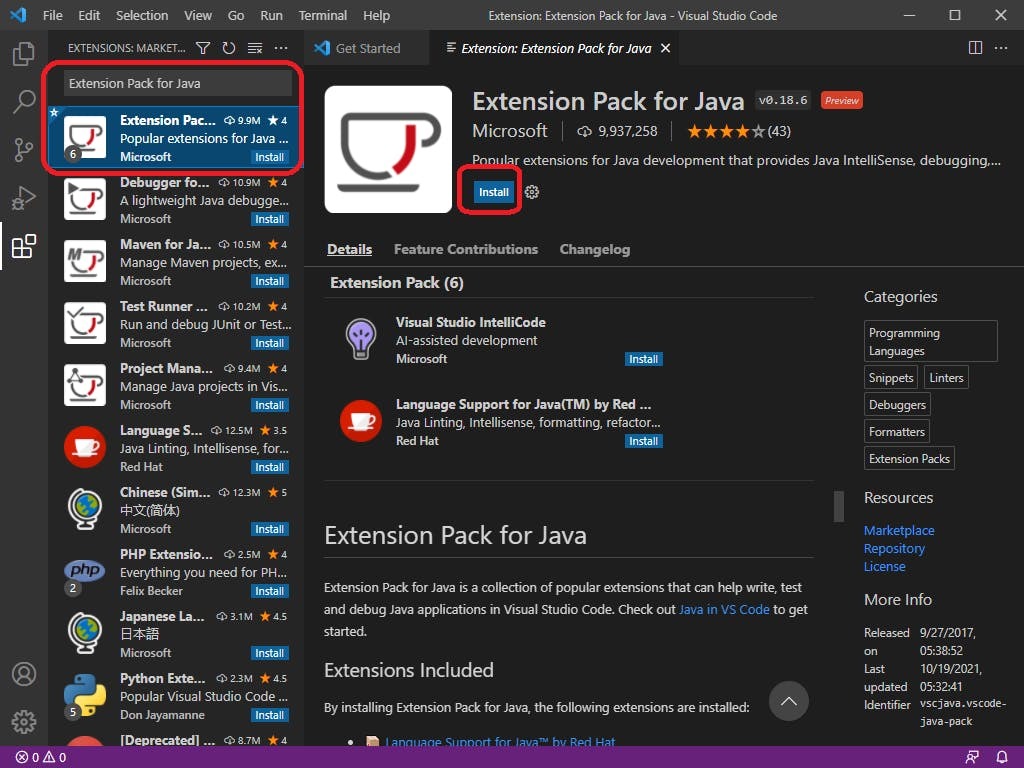The width and height of the screenshot is (1024, 768).
Task: Switch to the Get Started tab
Action: [x=367, y=48]
